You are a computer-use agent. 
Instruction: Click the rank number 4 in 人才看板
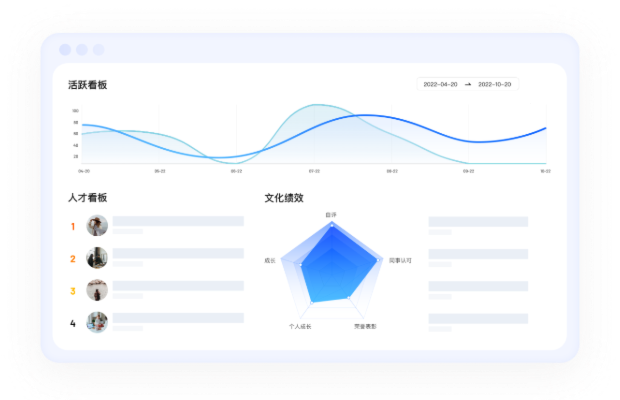click(x=73, y=323)
